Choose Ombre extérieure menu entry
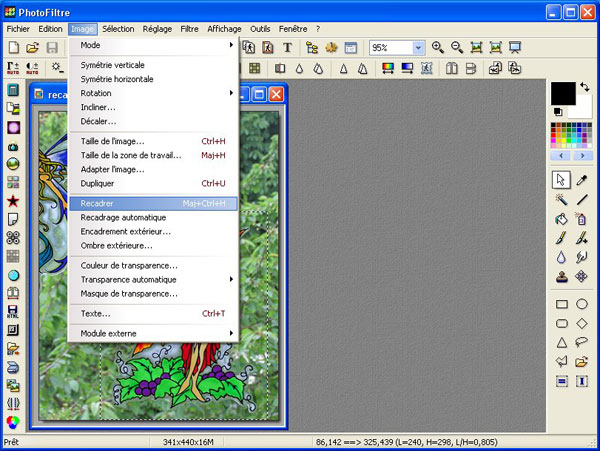 [153, 246]
